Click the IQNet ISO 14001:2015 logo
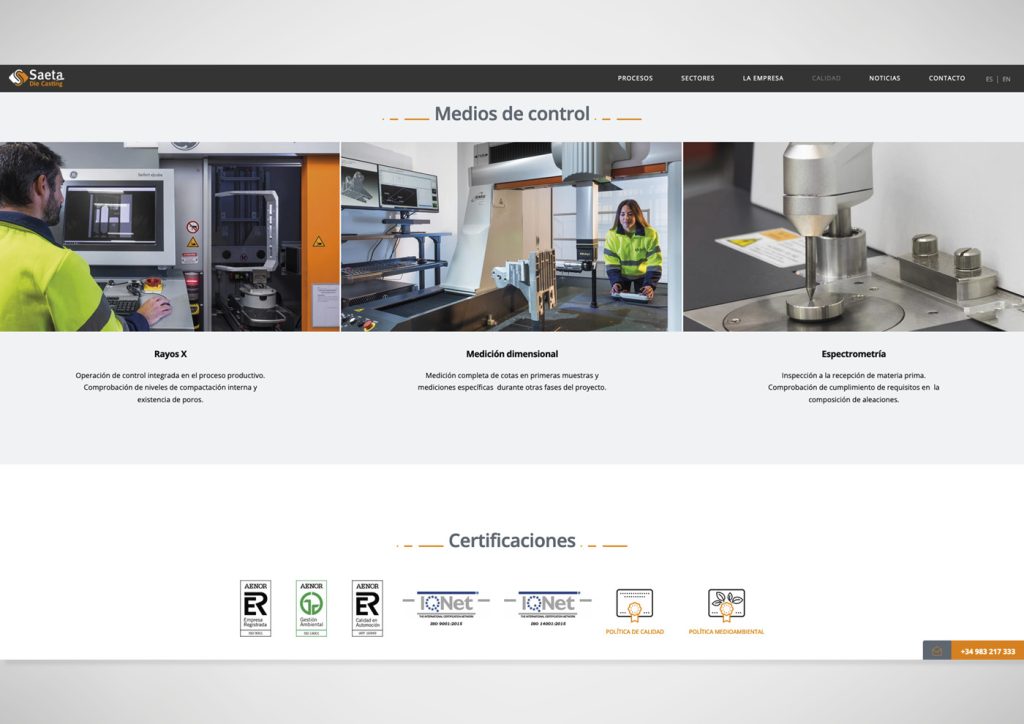This screenshot has height=724, width=1024. 548,608
